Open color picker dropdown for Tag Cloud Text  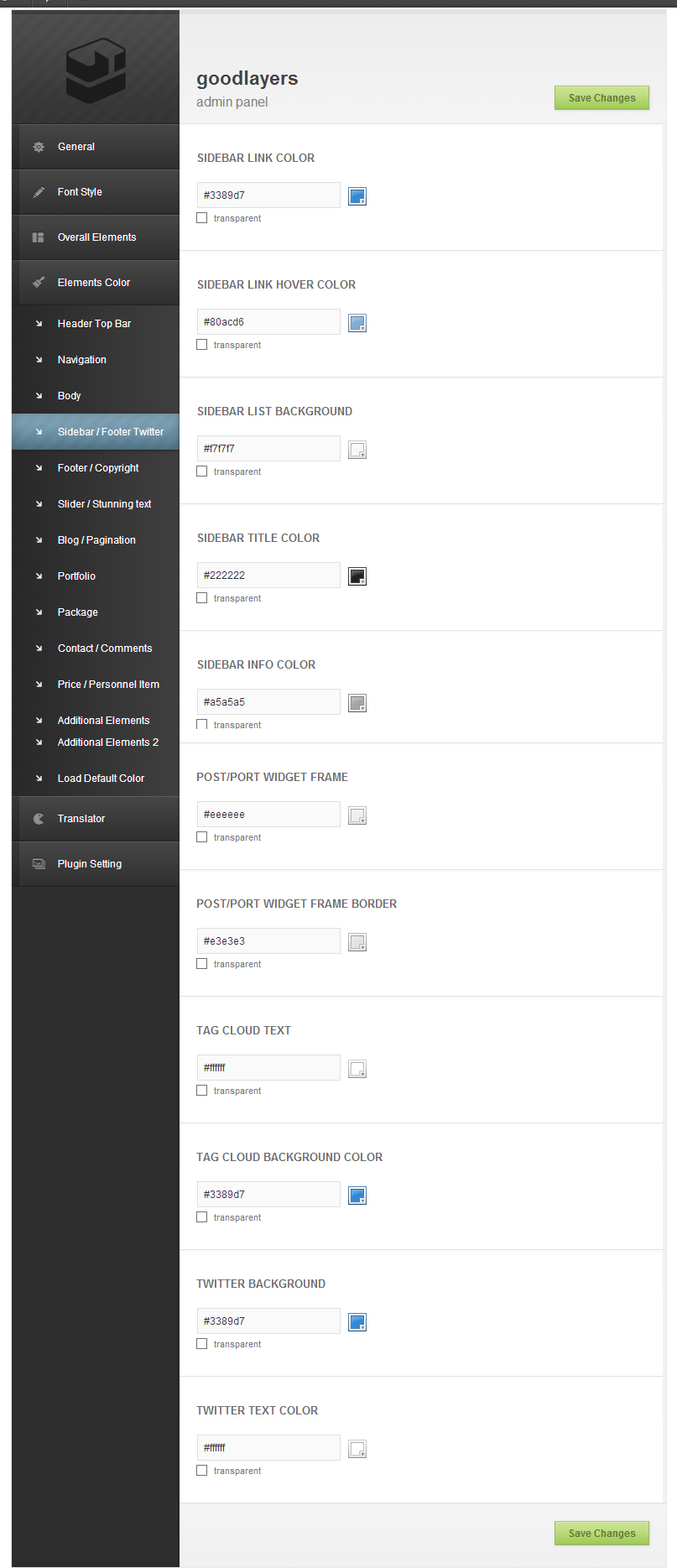pos(357,1069)
